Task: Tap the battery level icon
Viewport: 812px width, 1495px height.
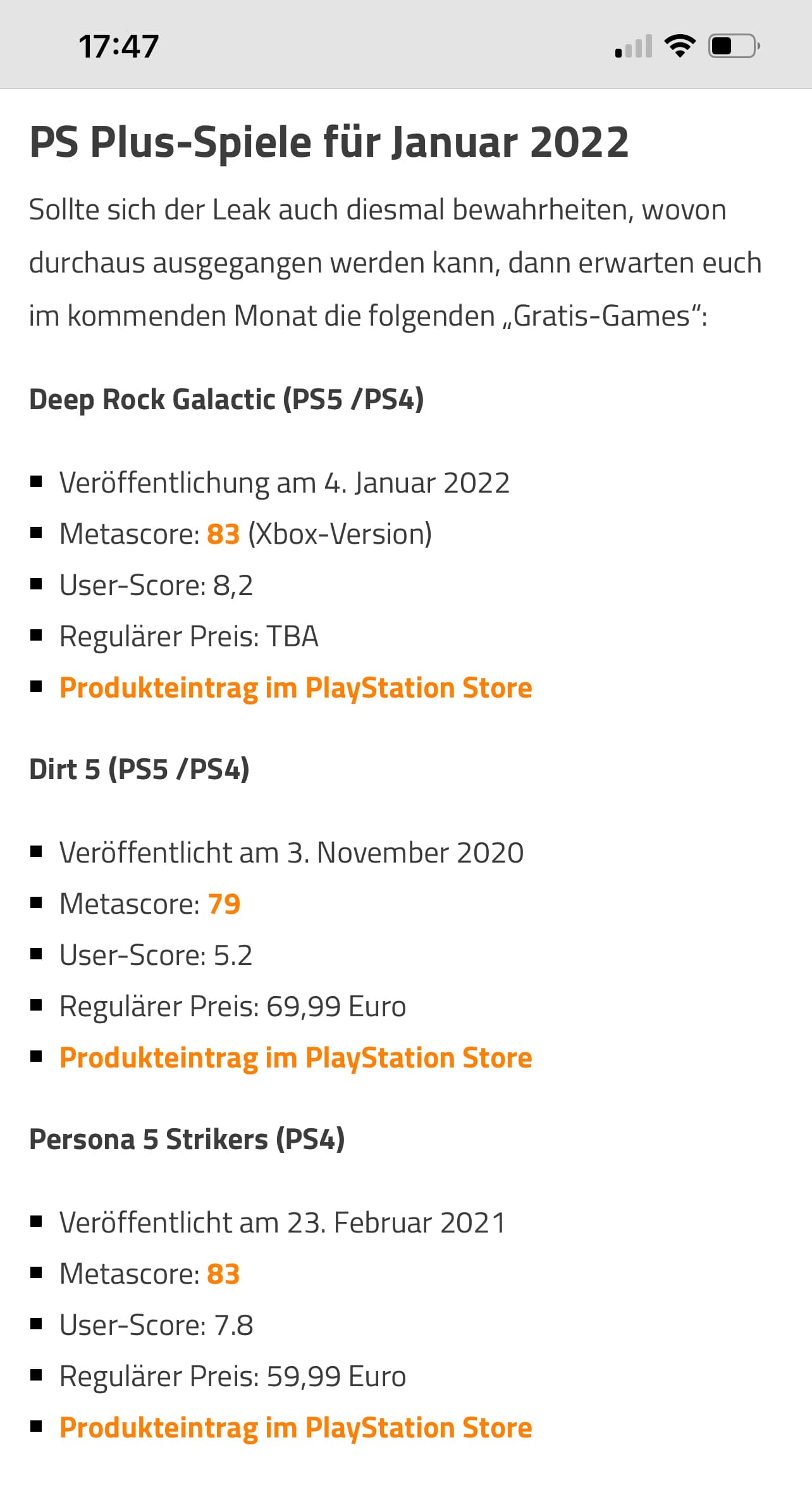Action: 734,46
